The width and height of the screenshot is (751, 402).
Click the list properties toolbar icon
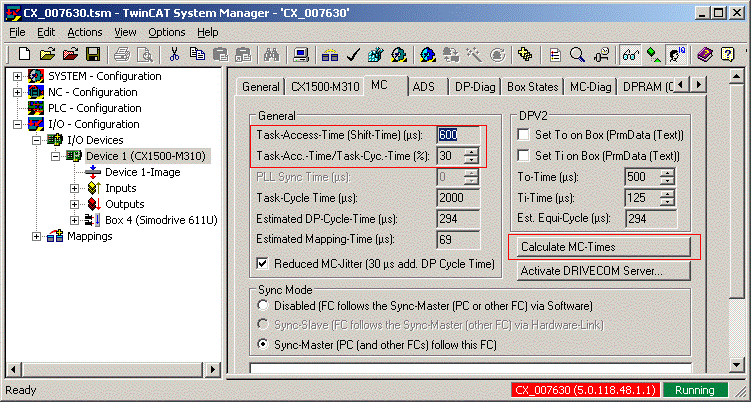point(555,54)
